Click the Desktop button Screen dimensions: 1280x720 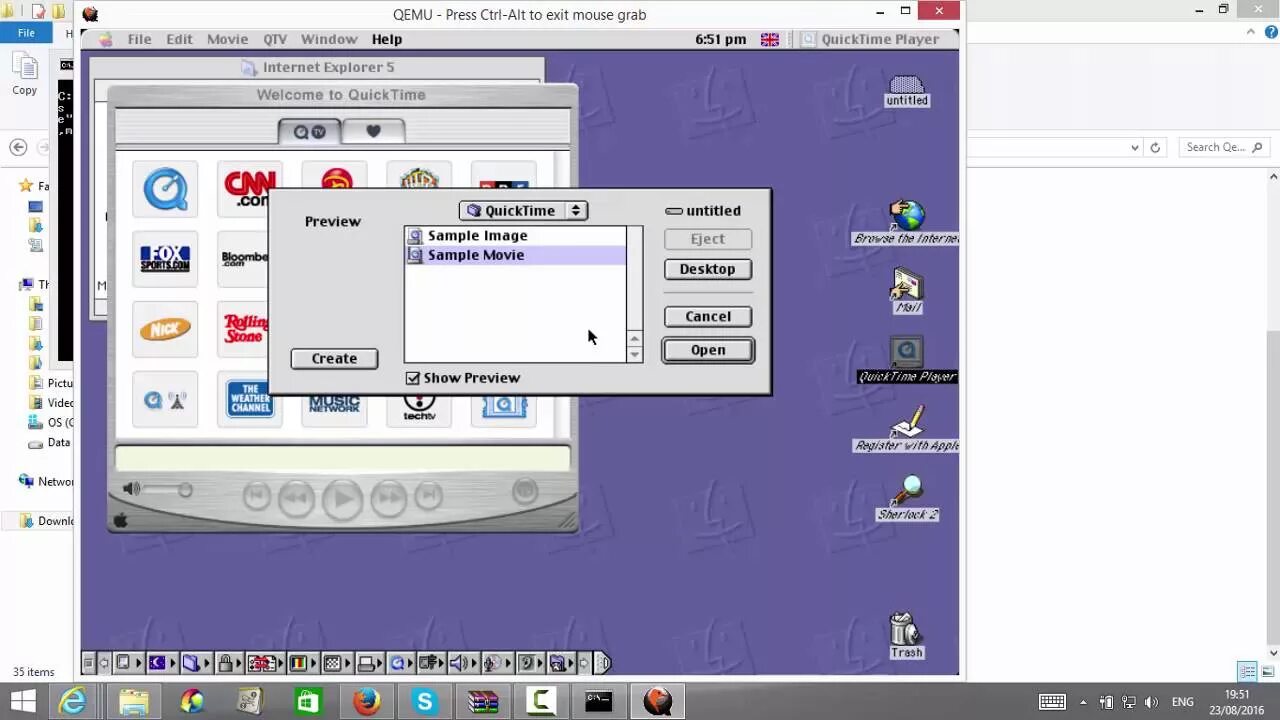pyautogui.click(x=707, y=269)
